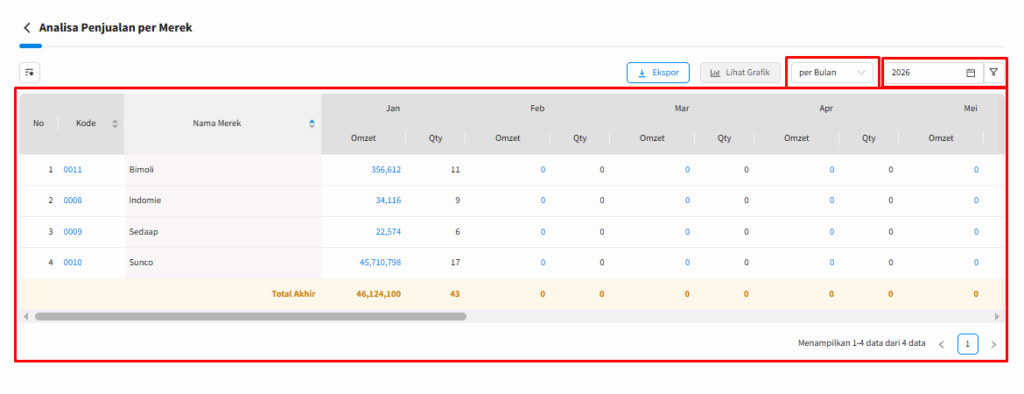Click the horizontal scrollbar thumb under the table

(251, 316)
